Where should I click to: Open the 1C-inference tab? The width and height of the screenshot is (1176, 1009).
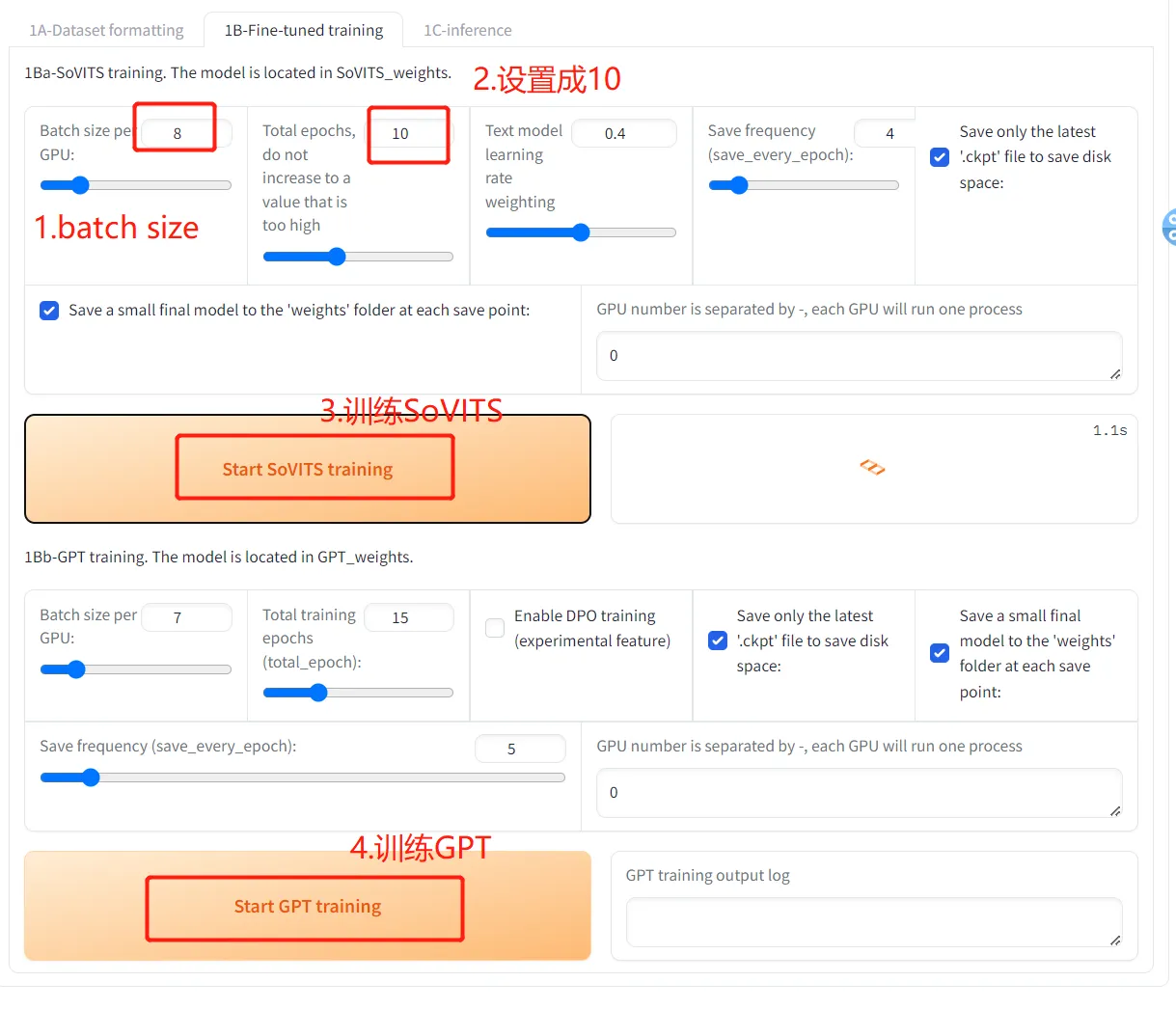468,30
